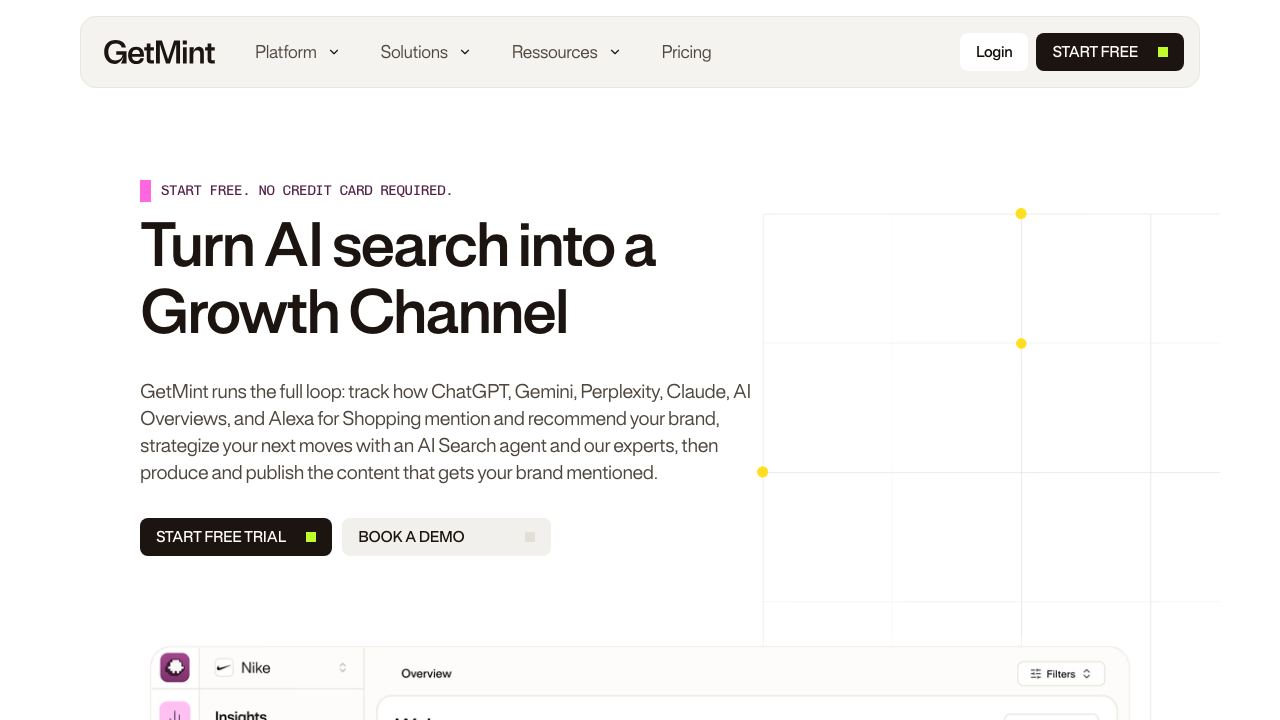Open the Solutions menu

click(414, 52)
